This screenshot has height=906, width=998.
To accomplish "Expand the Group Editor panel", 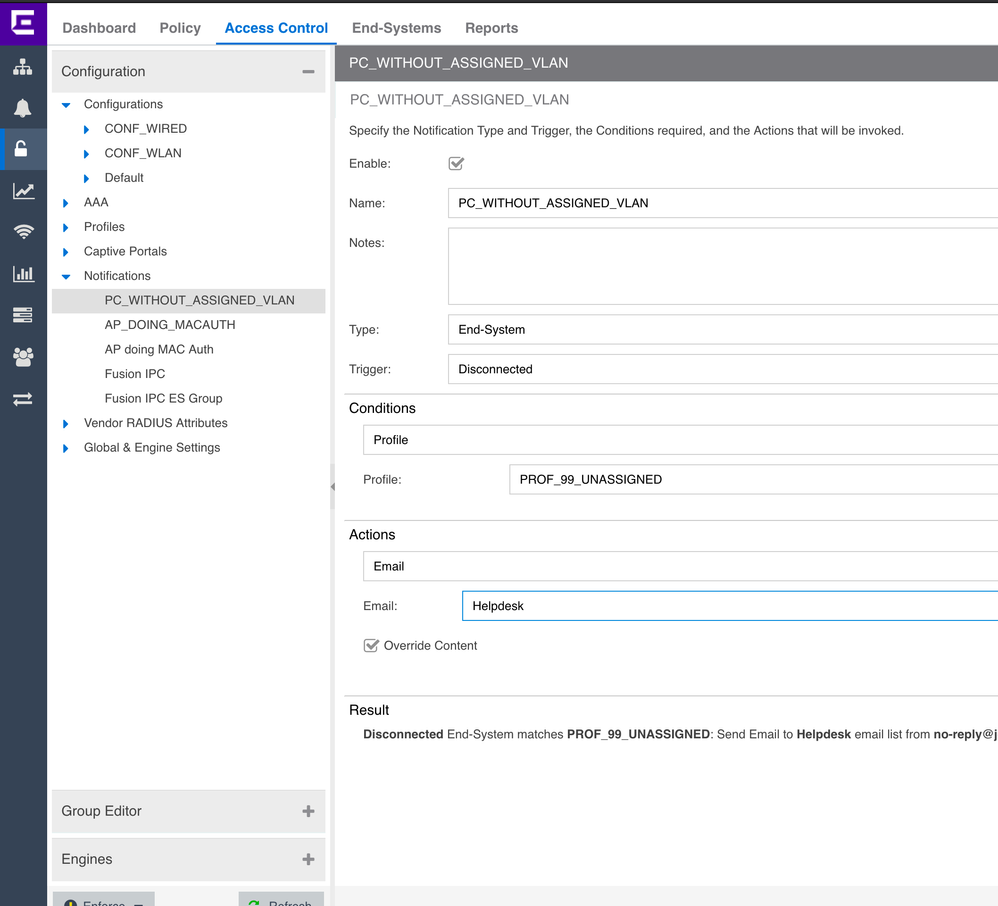I will click(308, 811).
